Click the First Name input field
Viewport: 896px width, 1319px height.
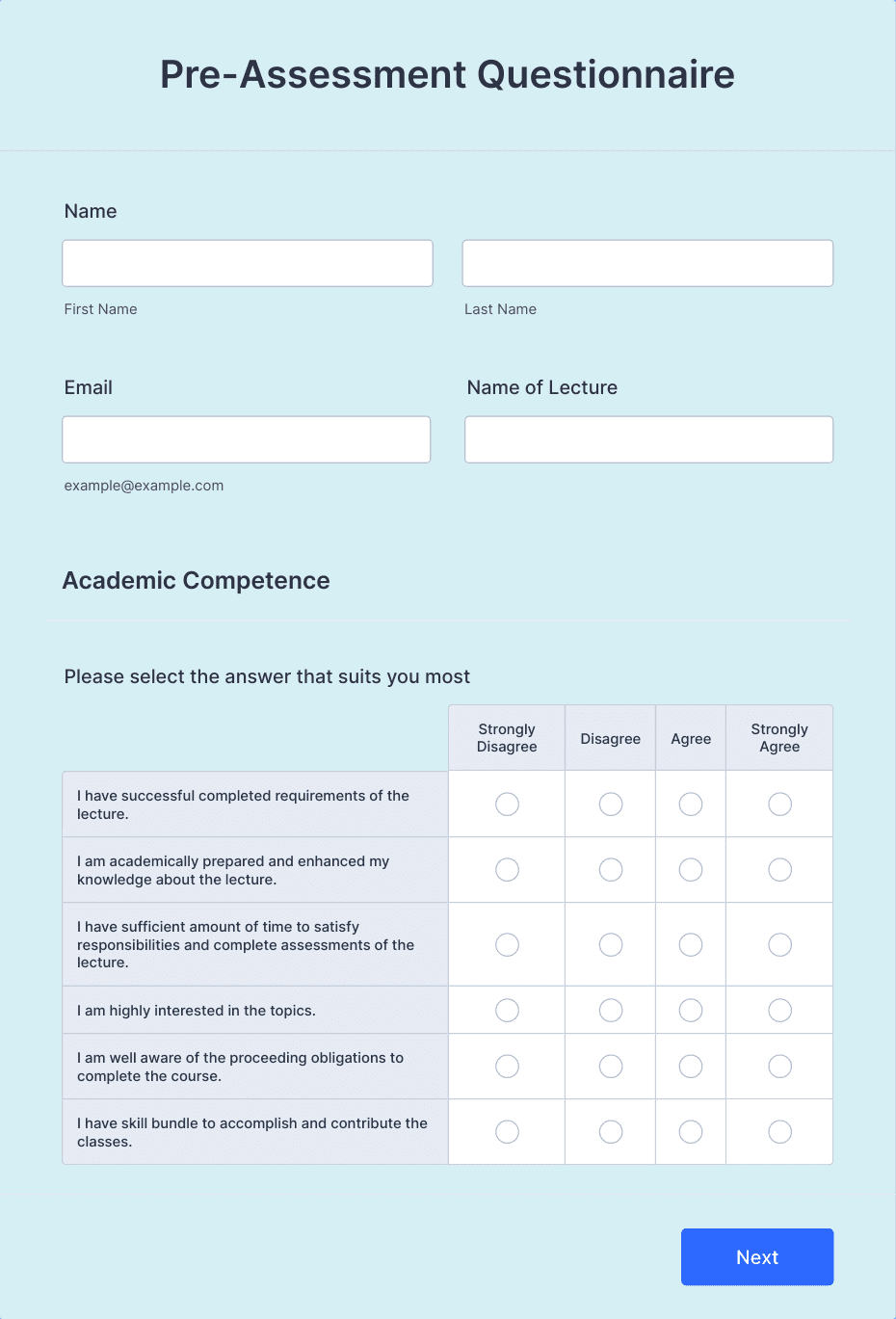[247, 262]
